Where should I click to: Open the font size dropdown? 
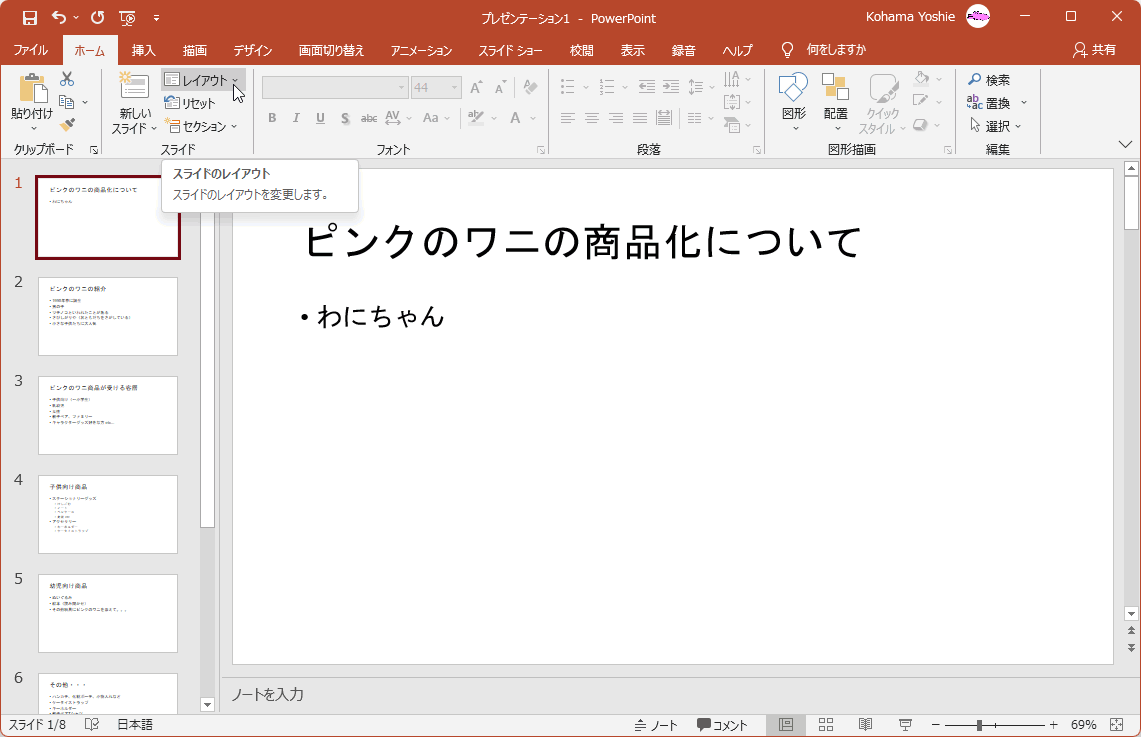pos(452,87)
